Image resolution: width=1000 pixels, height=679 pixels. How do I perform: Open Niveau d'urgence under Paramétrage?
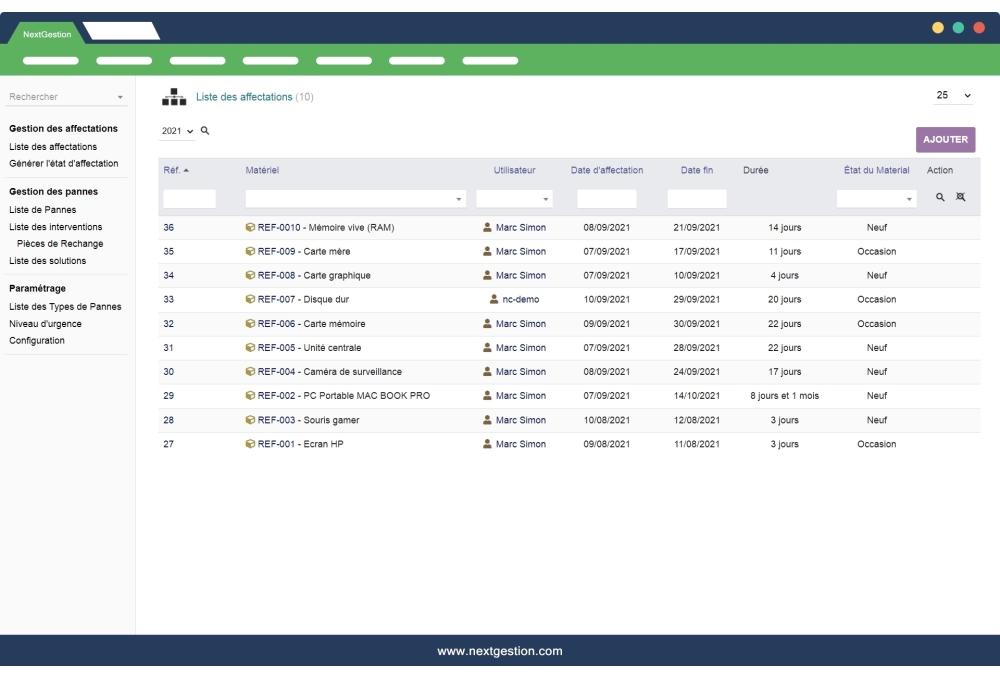point(44,323)
